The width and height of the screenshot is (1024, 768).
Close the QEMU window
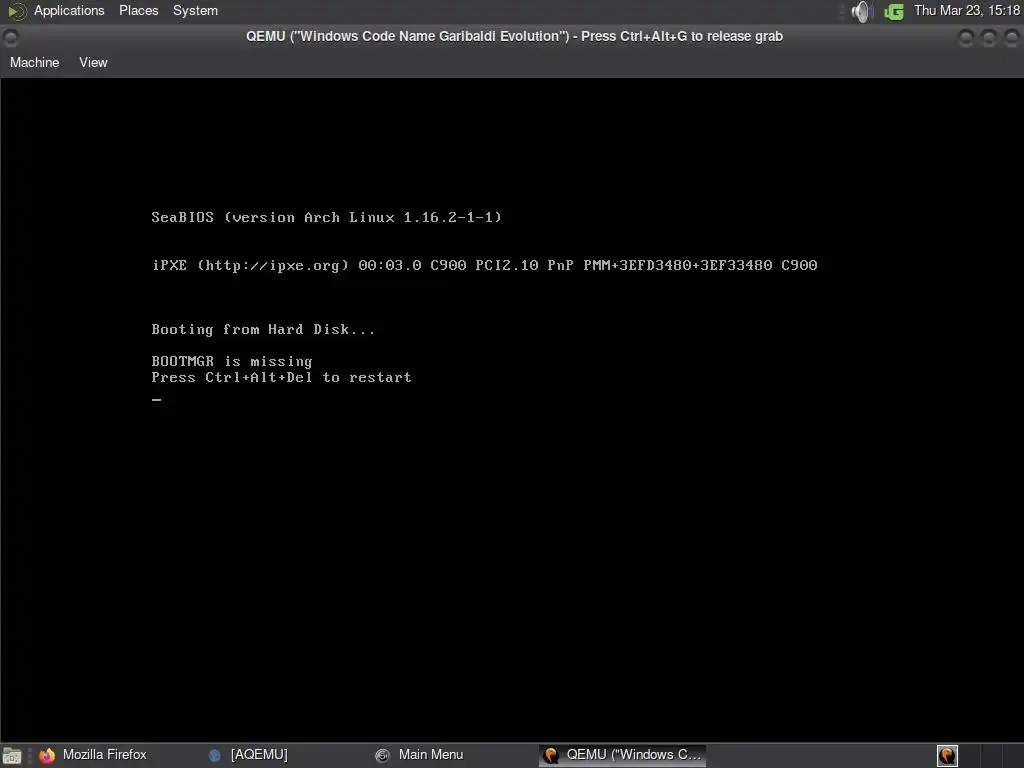click(x=1012, y=38)
